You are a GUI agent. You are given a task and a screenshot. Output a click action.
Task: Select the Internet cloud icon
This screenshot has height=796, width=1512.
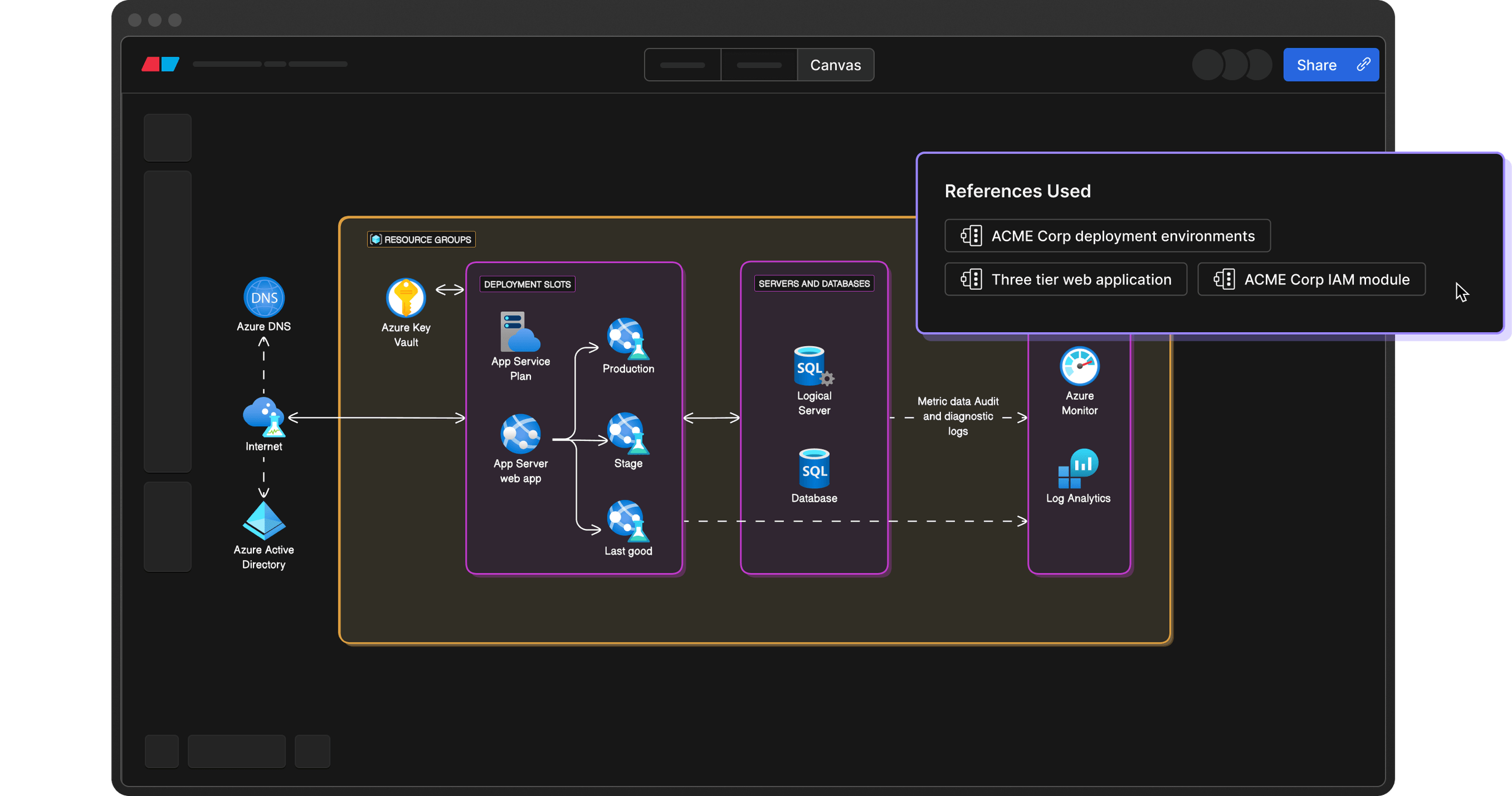click(264, 417)
